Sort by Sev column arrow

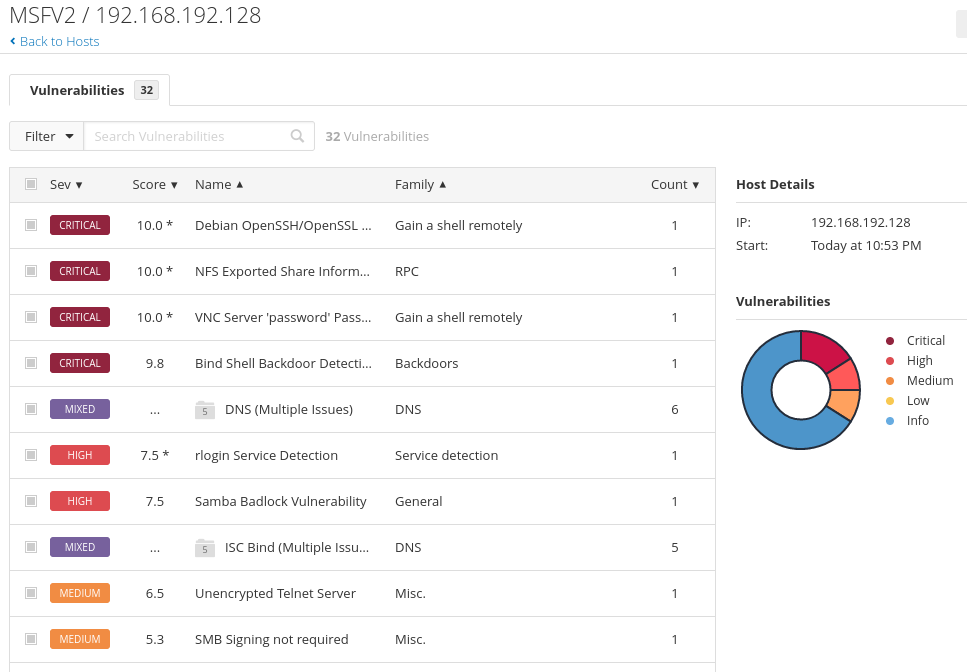point(79,185)
